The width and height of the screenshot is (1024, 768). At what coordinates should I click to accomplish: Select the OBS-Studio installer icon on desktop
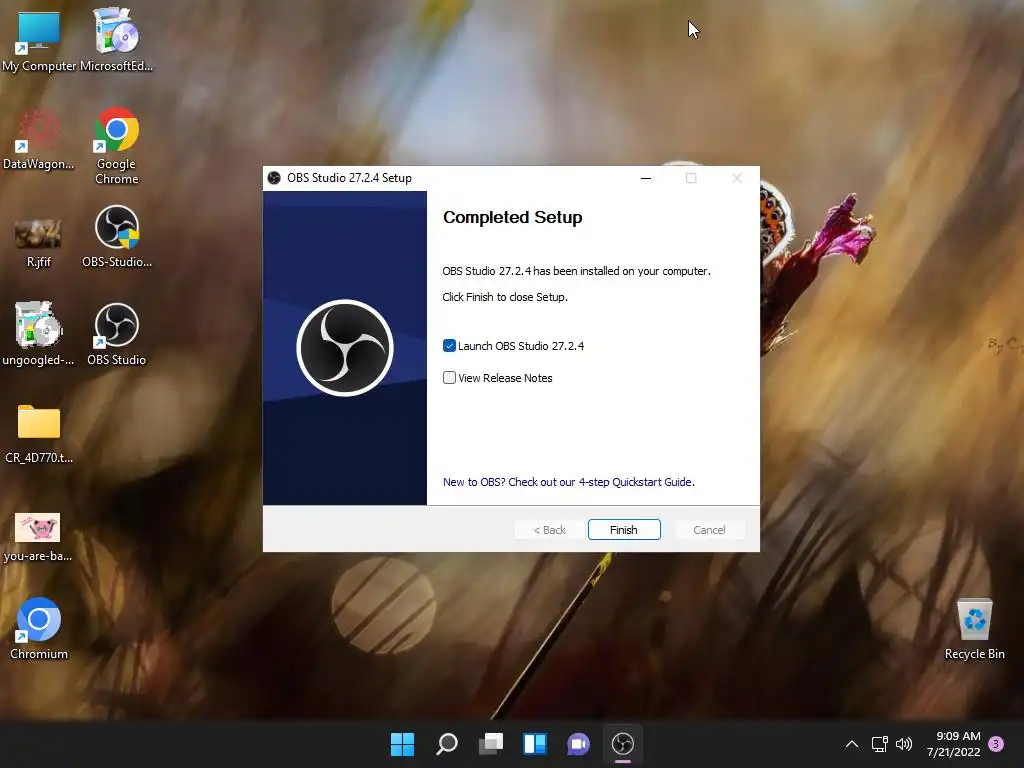(x=117, y=236)
